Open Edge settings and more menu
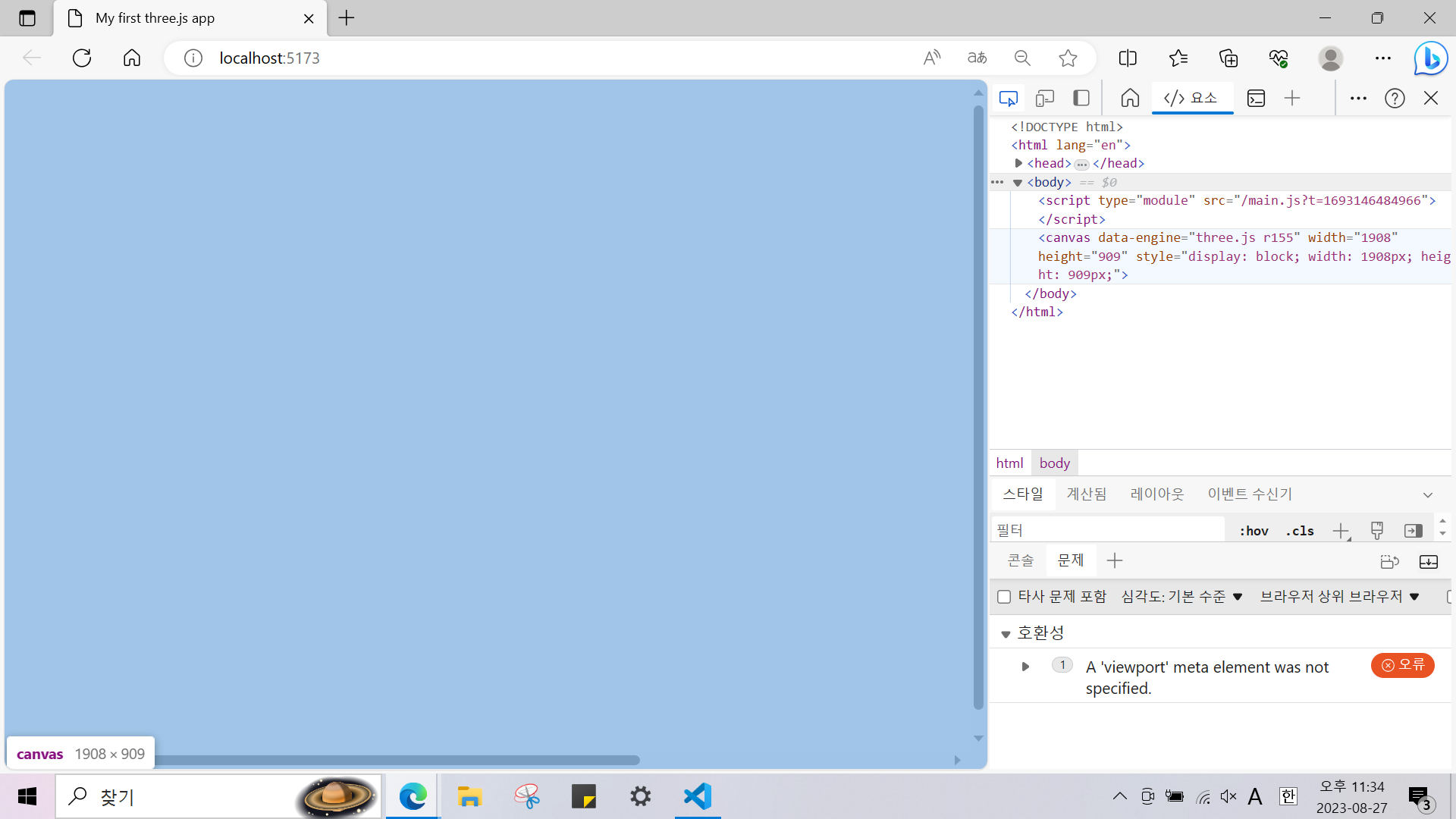The image size is (1456, 819). (x=1383, y=58)
